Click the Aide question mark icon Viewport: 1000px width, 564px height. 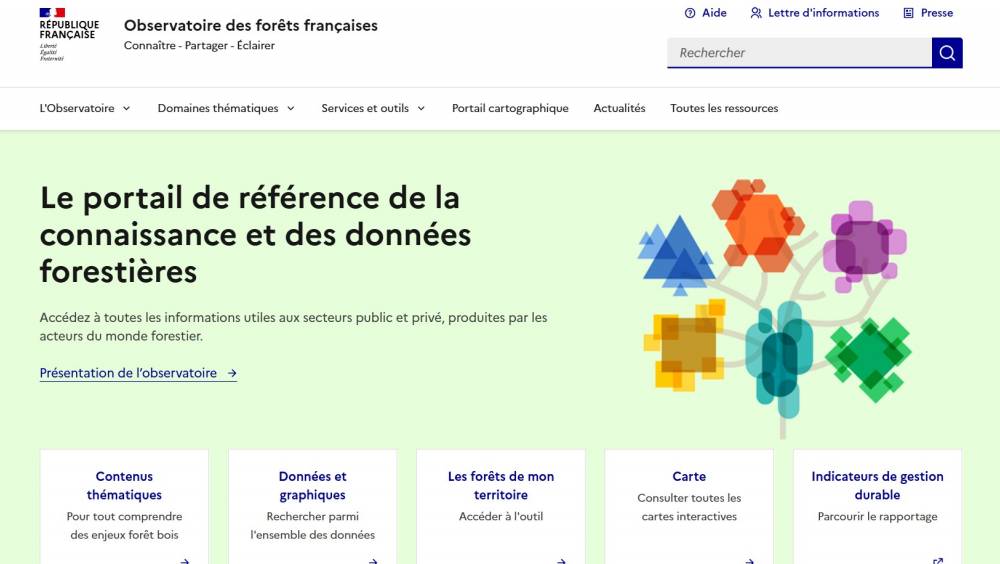[689, 13]
